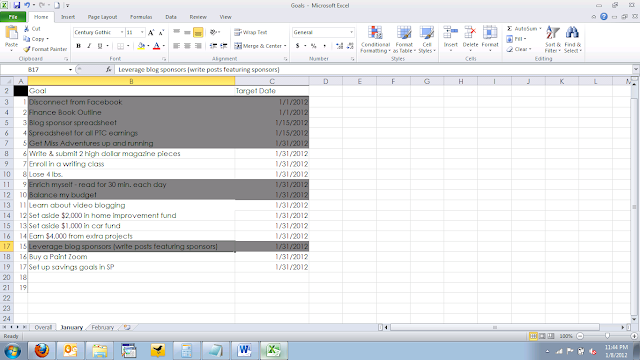The width and height of the screenshot is (640, 360).
Task: Toggle Italic formatting
Action: click(89, 46)
